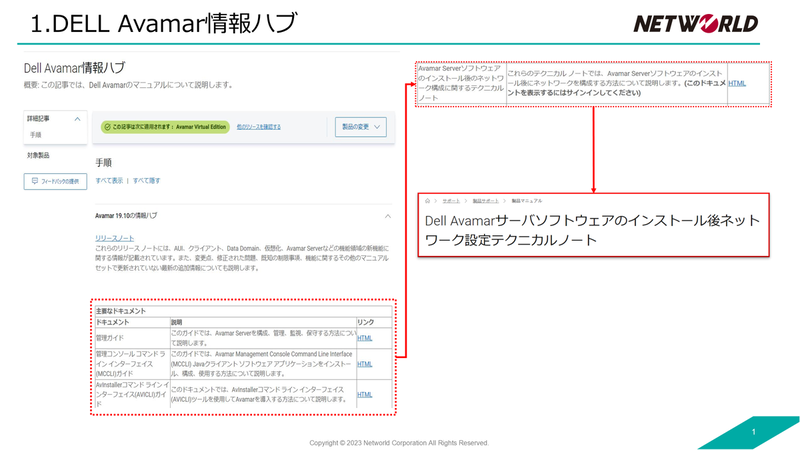Image resolution: width=800 pixels, height=450 pixels.
Task: Click the AVICLI guide document name cell
Action: click(132, 394)
